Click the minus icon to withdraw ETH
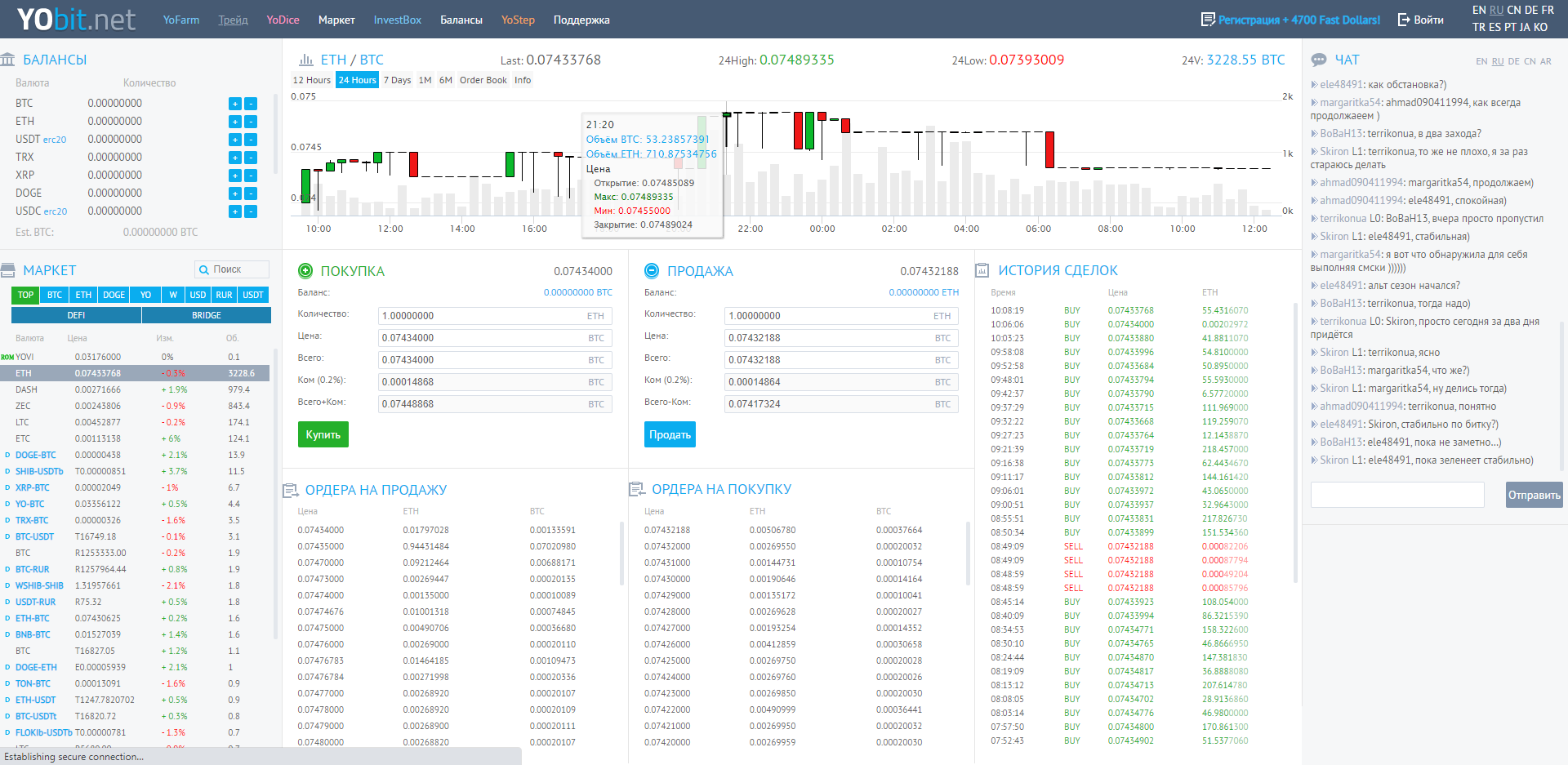 point(251,121)
